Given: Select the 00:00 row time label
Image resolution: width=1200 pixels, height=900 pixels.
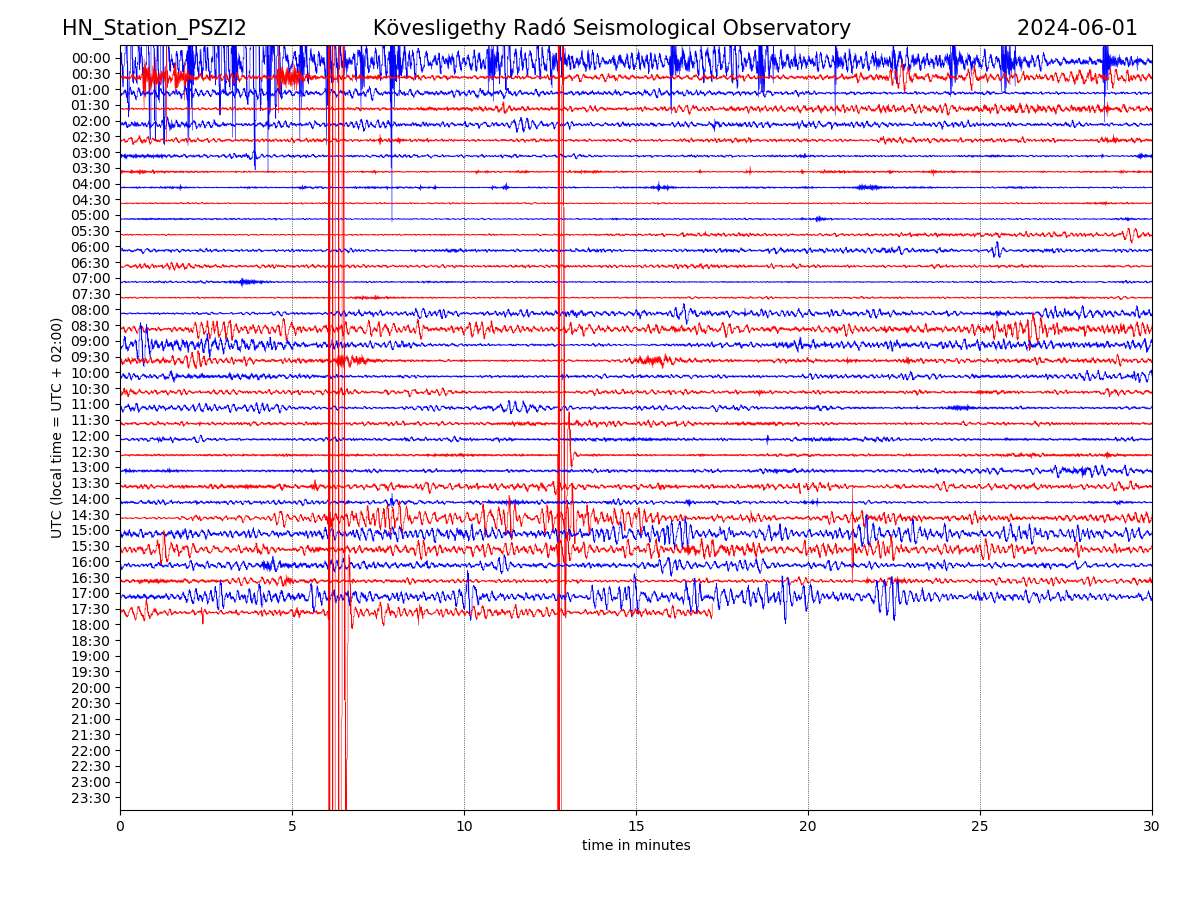Looking at the screenshot, I should (x=90, y=58).
